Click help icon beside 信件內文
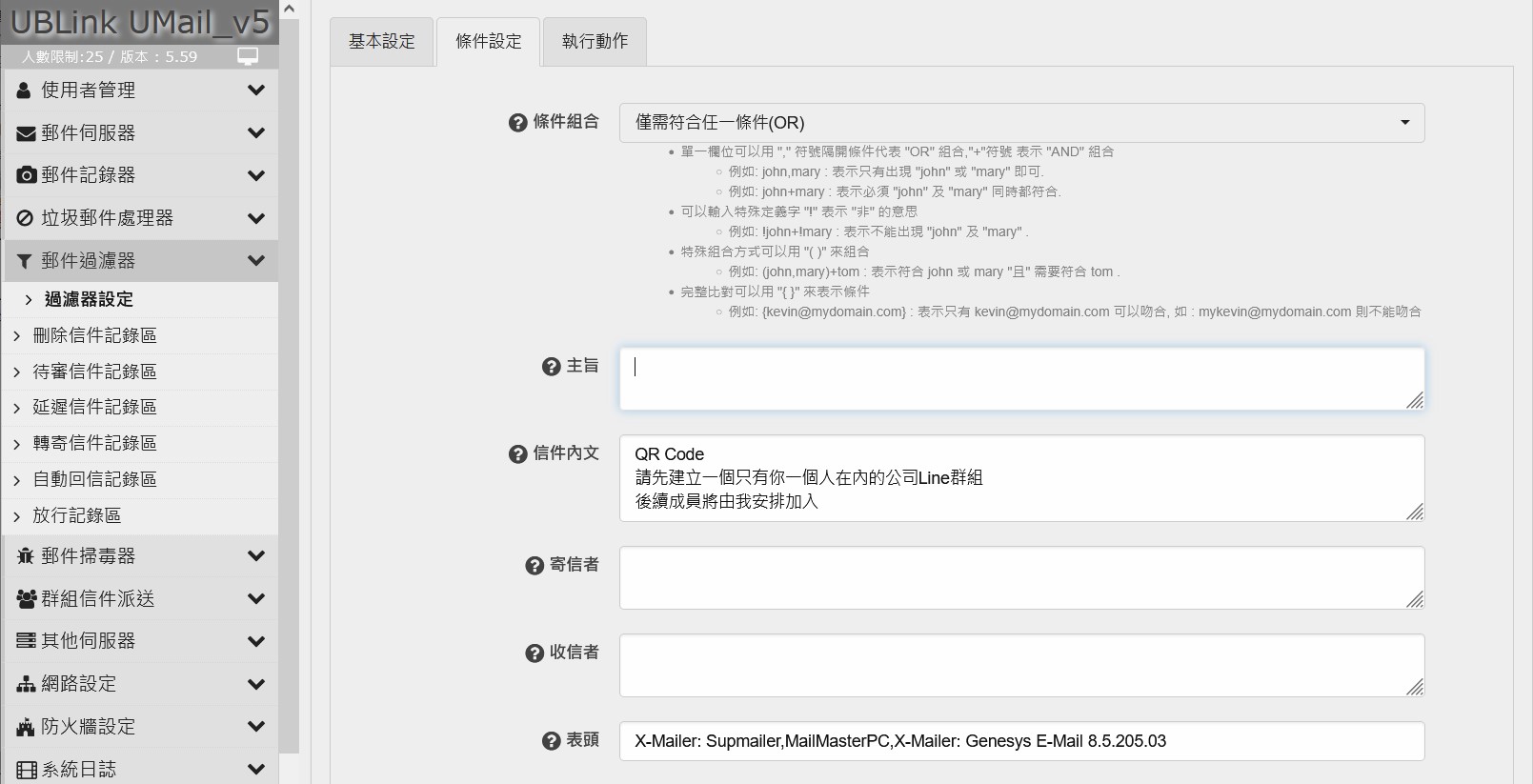This screenshot has height=784, width=1533. (x=518, y=454)
